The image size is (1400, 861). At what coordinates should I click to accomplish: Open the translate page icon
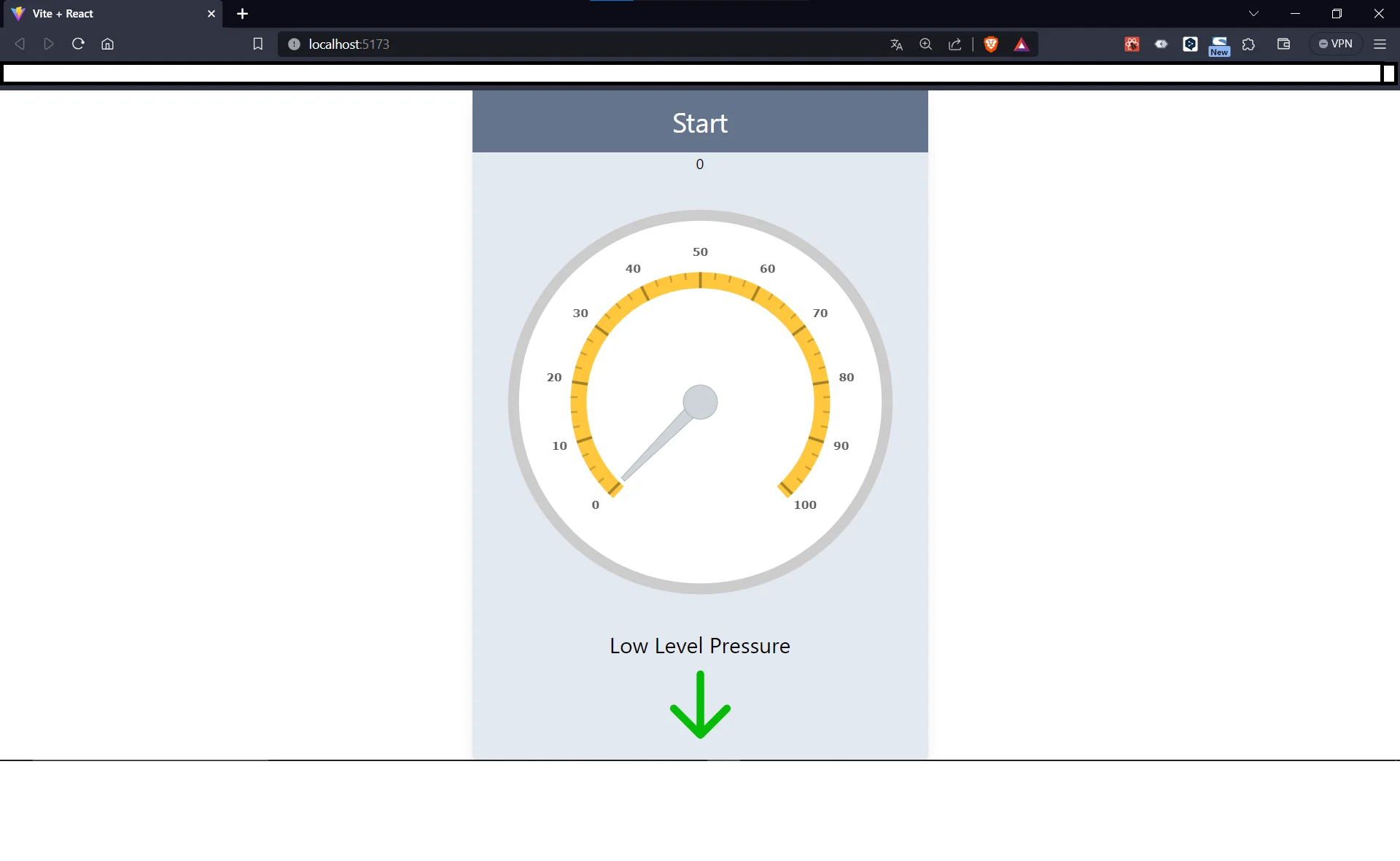[896, 44]
